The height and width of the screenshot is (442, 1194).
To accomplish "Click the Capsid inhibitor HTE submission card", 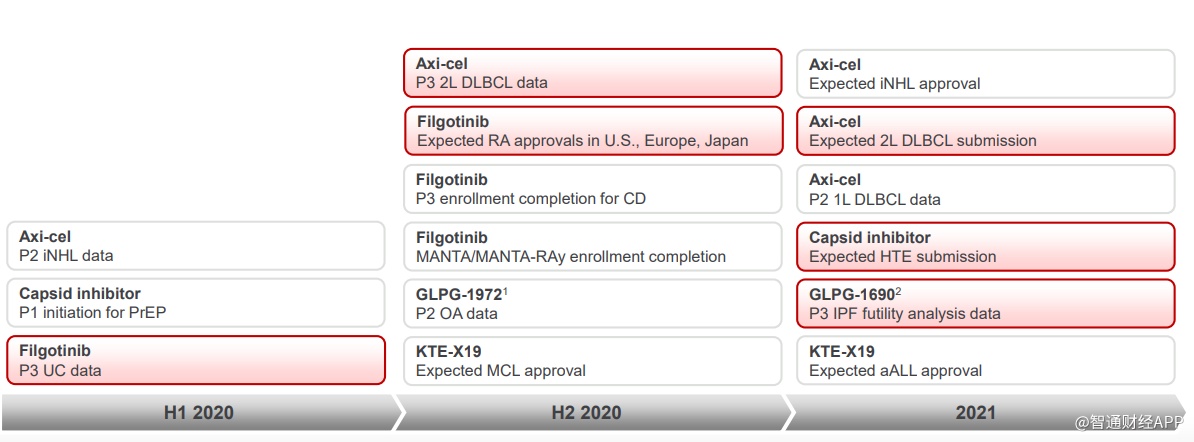I will tap(985, 246).
